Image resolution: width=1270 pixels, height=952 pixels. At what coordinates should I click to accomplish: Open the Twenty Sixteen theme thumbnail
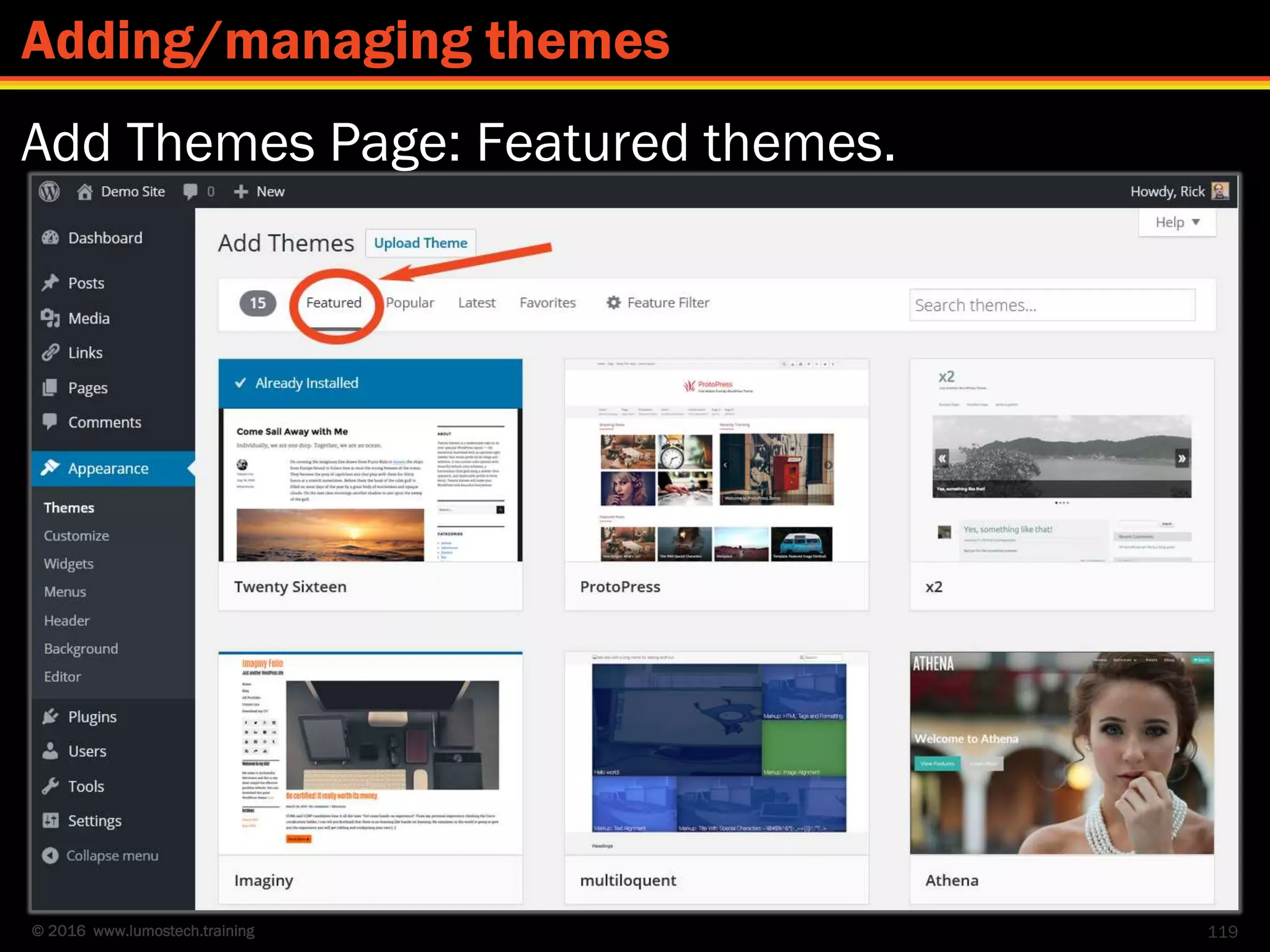click(370, 460)
